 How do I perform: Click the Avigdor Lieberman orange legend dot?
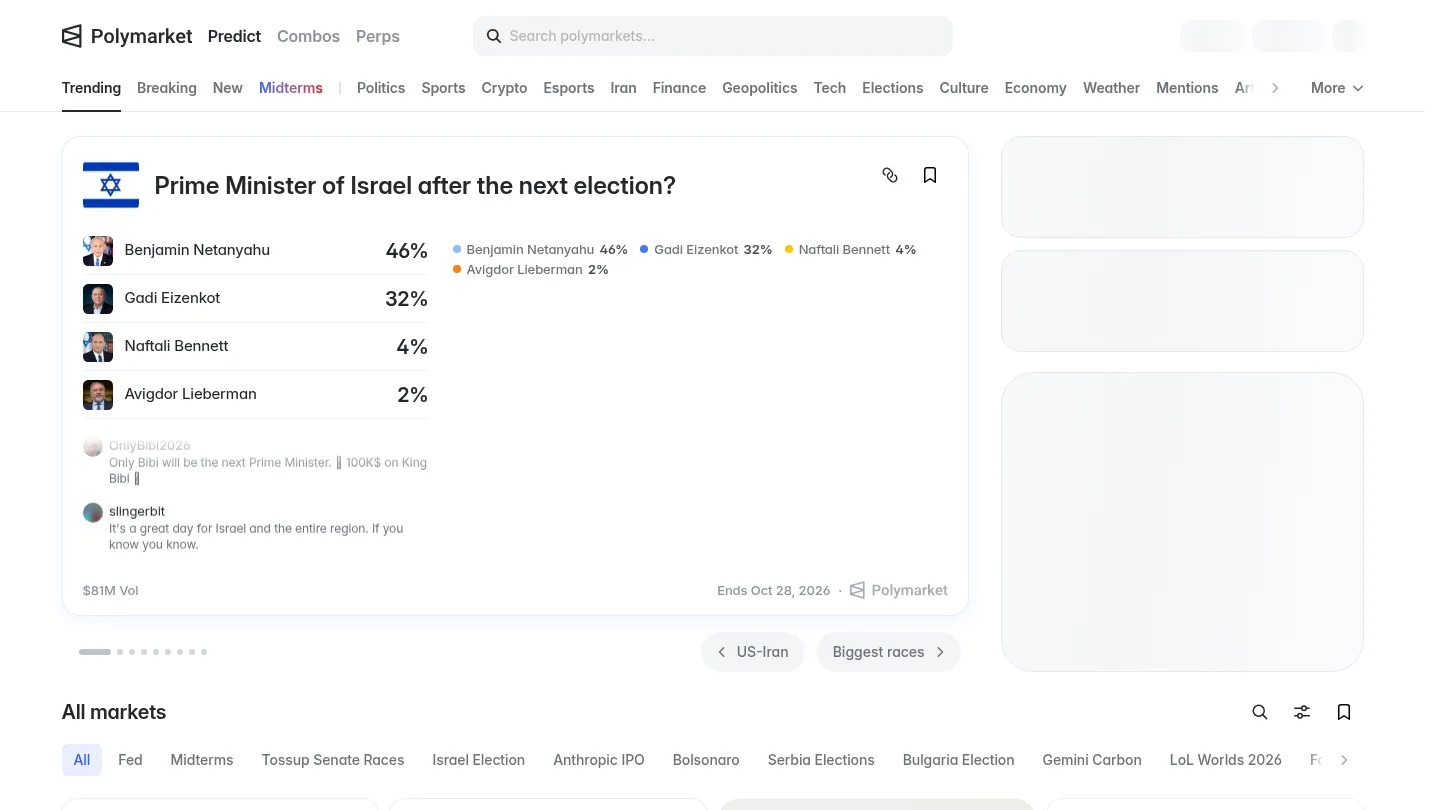tap(457, 269)
